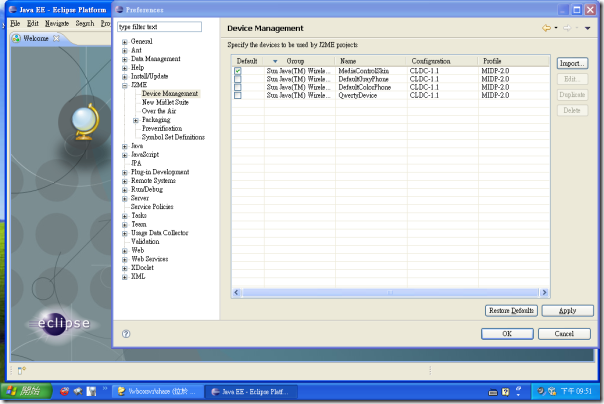Click the Apply button
Image resolution: width=604 pixels, height=404 pixels.
[567, 310]
